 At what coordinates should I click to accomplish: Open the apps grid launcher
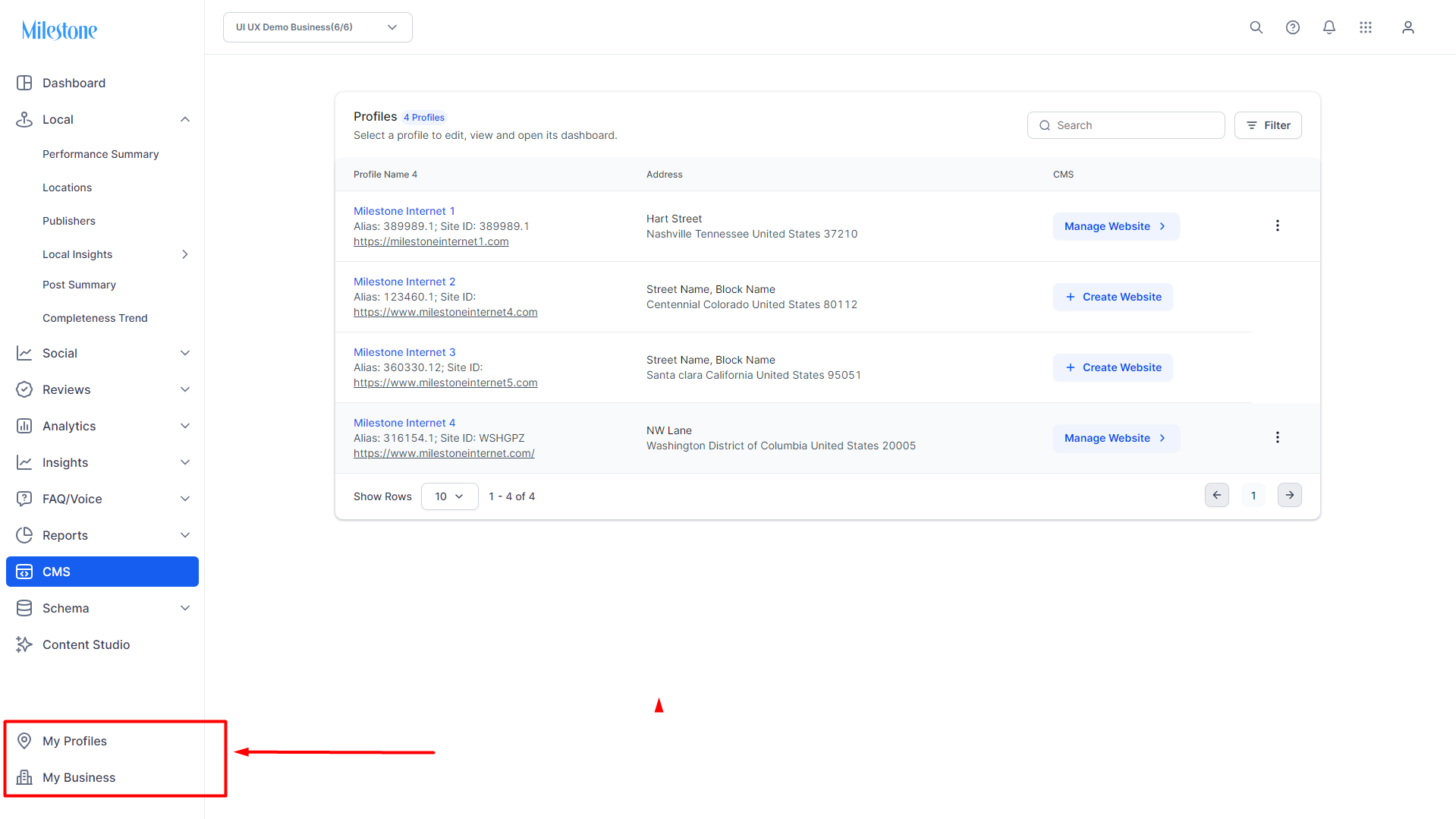click(x=1366, y=27)
